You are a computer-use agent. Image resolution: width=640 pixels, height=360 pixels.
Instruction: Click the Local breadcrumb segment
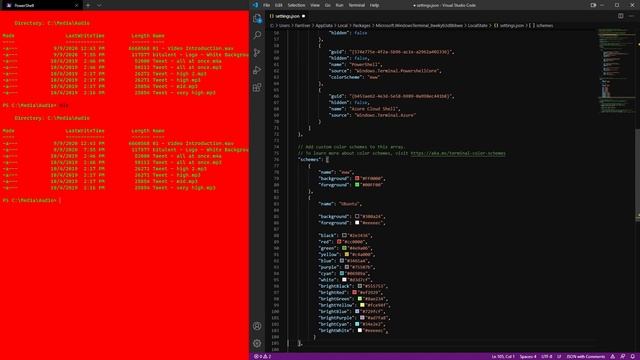(x=343, y=25)
